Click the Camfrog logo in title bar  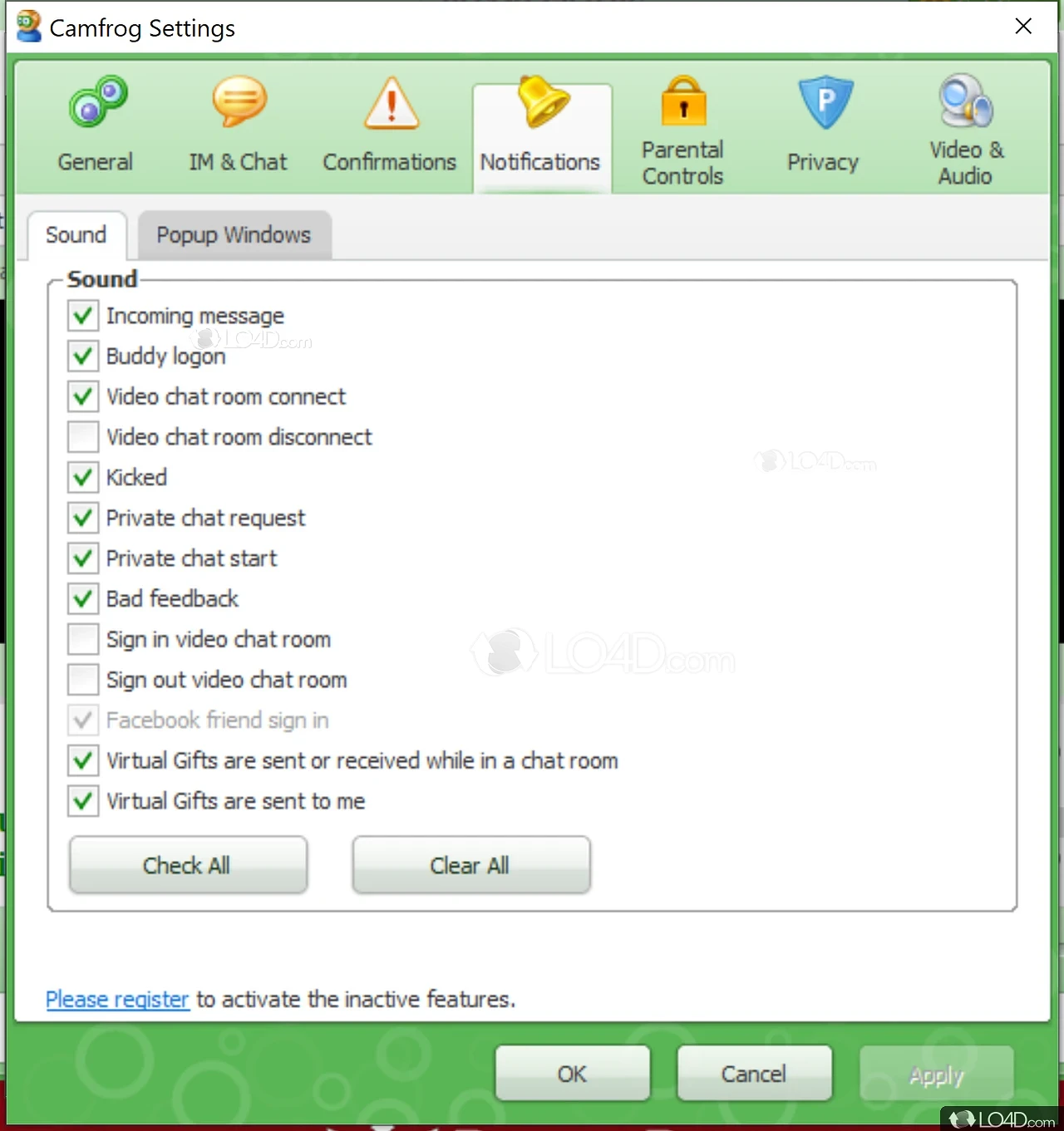pos(29,27)
